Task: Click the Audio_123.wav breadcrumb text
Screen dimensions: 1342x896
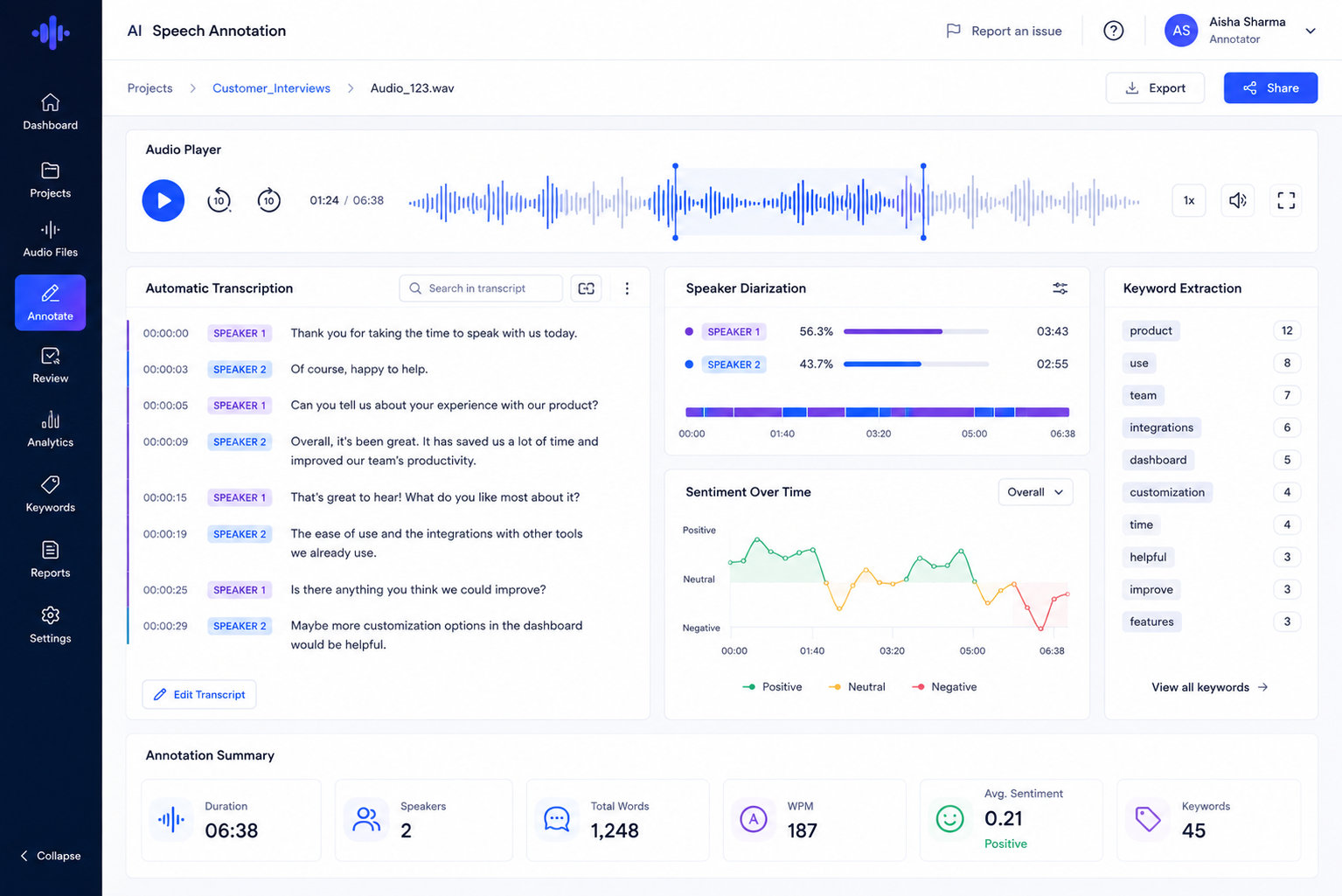Action: tap(412, 88)
